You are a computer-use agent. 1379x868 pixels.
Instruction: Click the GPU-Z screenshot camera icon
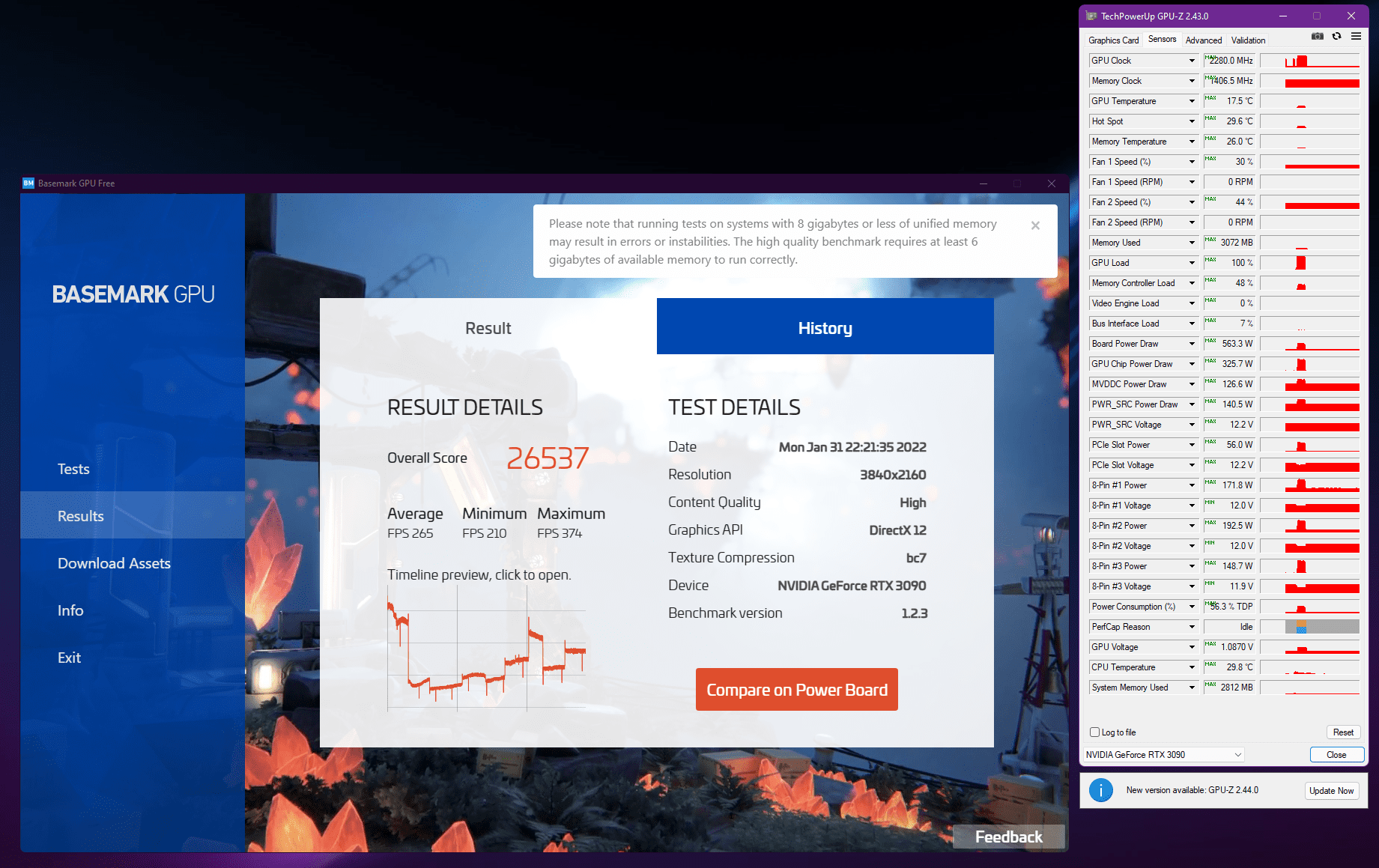[1318, 36]
